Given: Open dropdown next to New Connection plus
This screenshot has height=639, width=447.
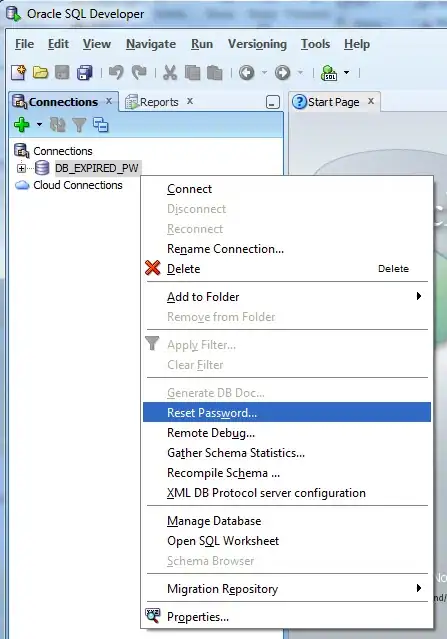Looking at the screenshot, I should 39,124.
